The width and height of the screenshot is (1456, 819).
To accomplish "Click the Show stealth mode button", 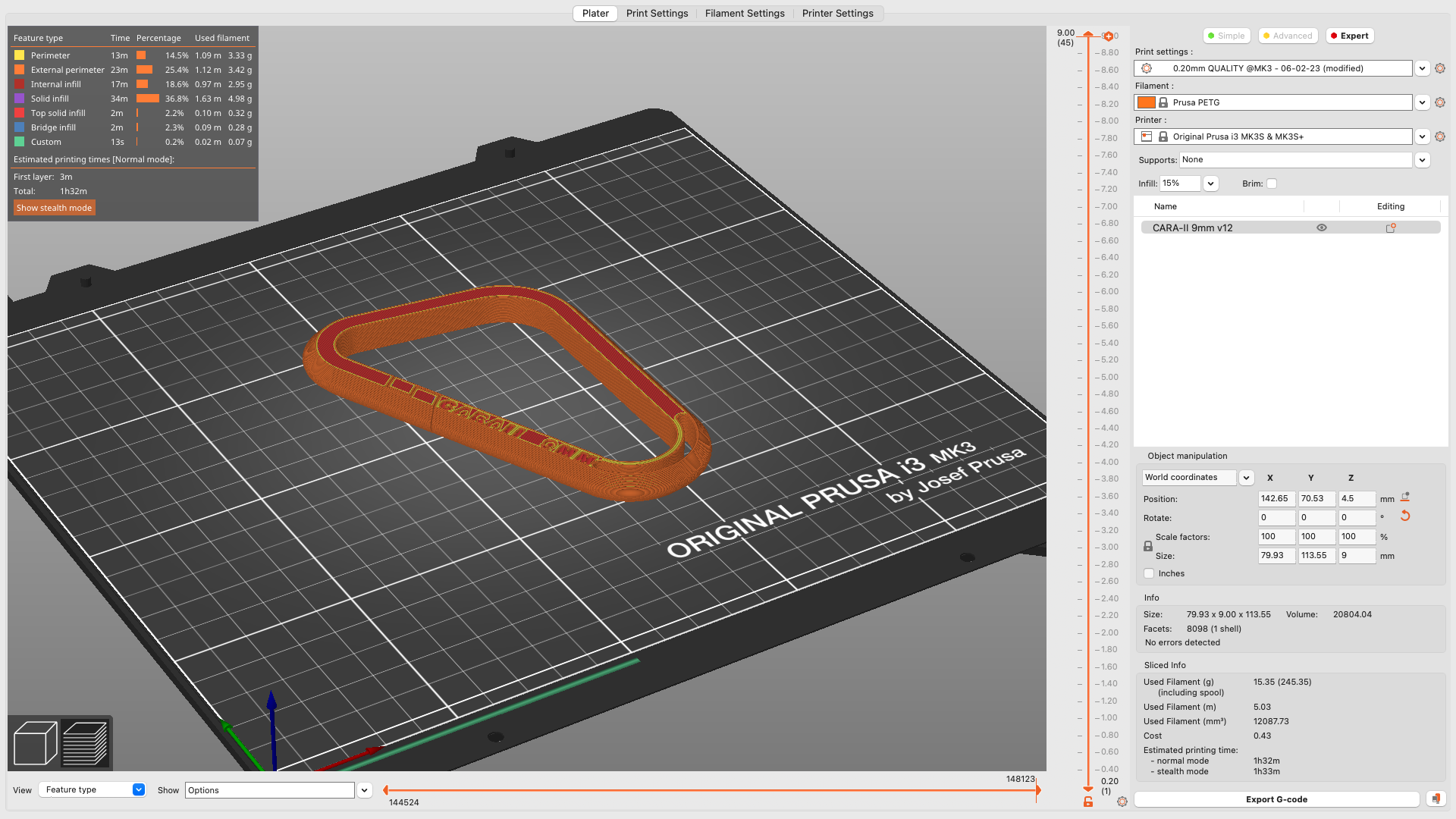I will click(54, 208).
